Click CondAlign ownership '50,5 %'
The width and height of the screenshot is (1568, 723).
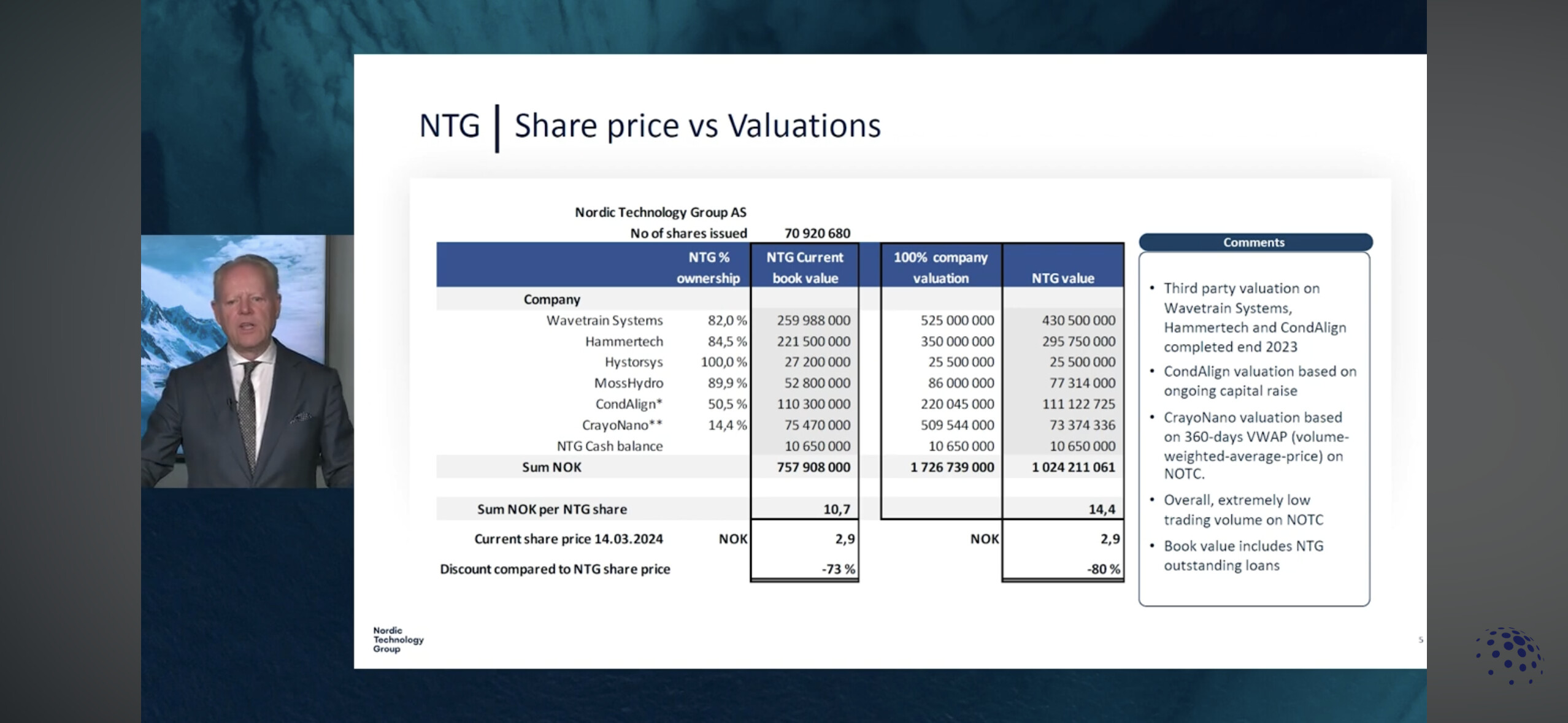click(x=727, y=404)
